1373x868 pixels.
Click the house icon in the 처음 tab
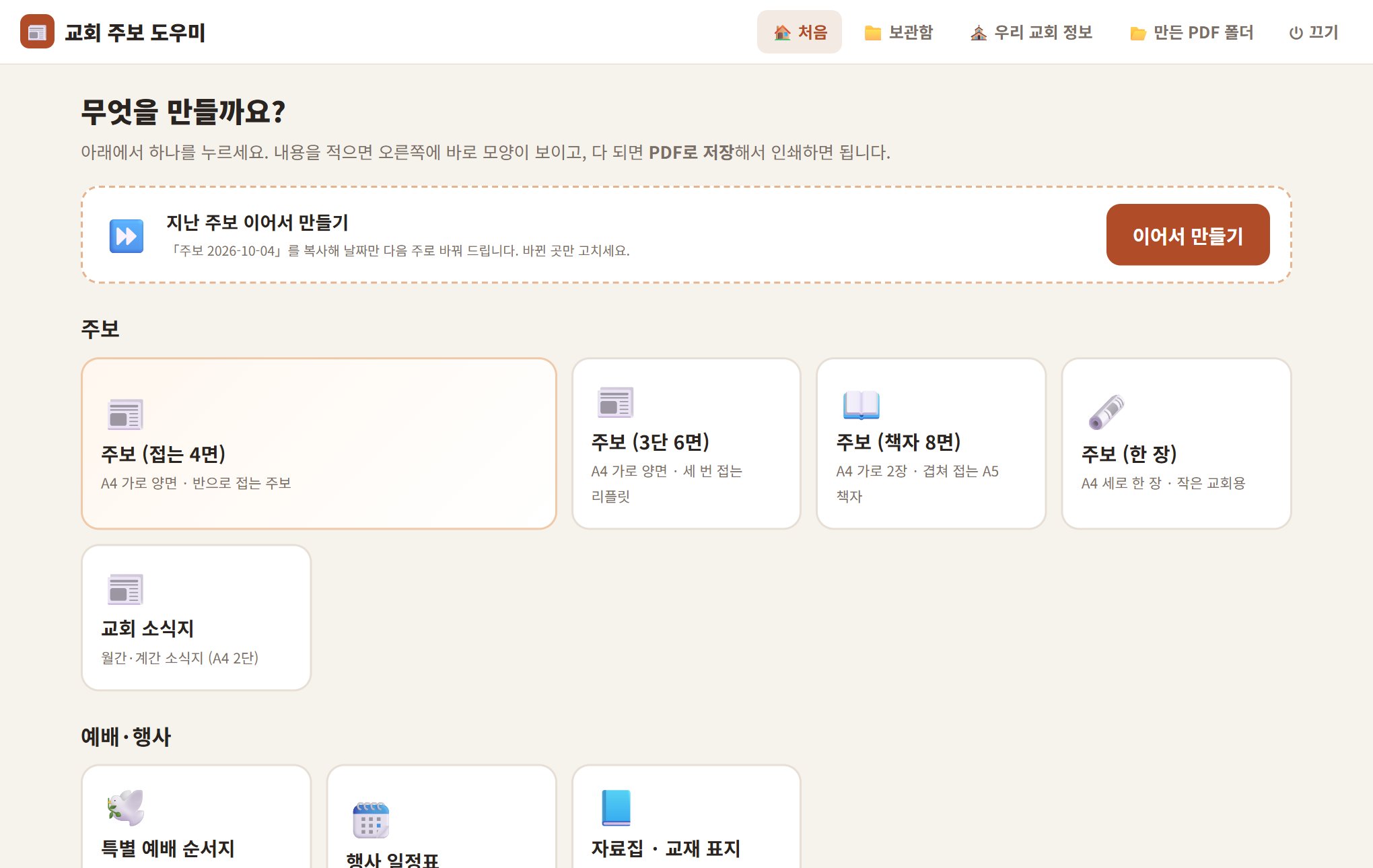782,32
